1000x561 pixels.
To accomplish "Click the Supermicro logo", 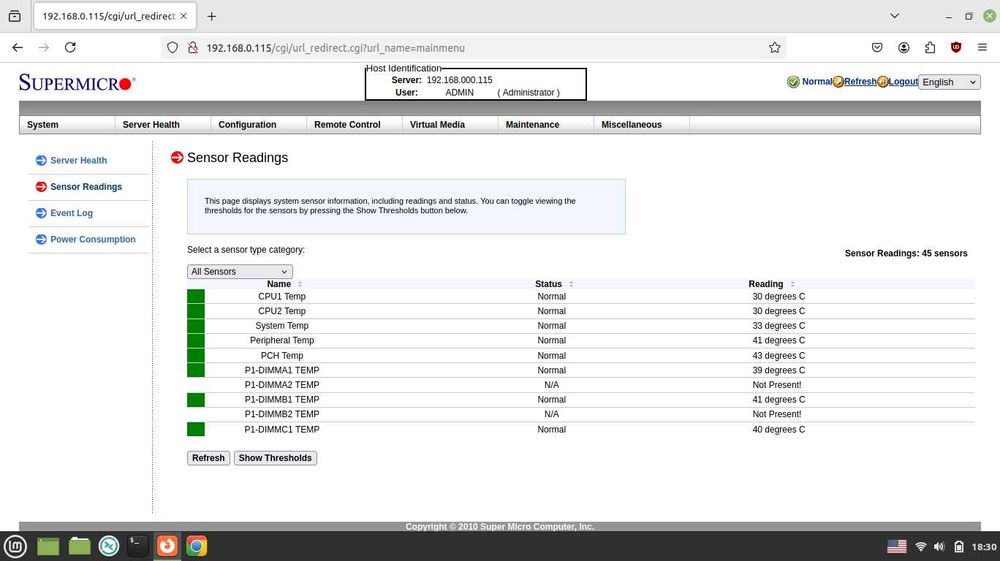I will click(x=77, y=82).
